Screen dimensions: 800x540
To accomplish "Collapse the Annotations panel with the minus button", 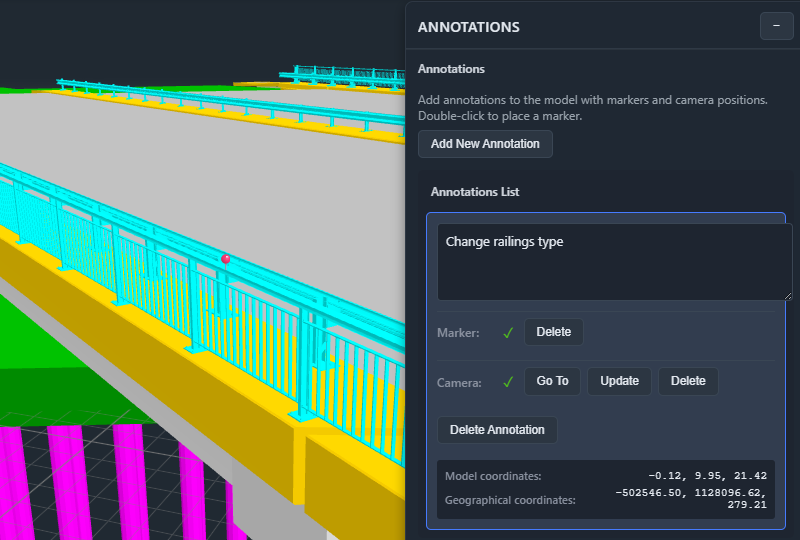I will (x=776, y=26).
